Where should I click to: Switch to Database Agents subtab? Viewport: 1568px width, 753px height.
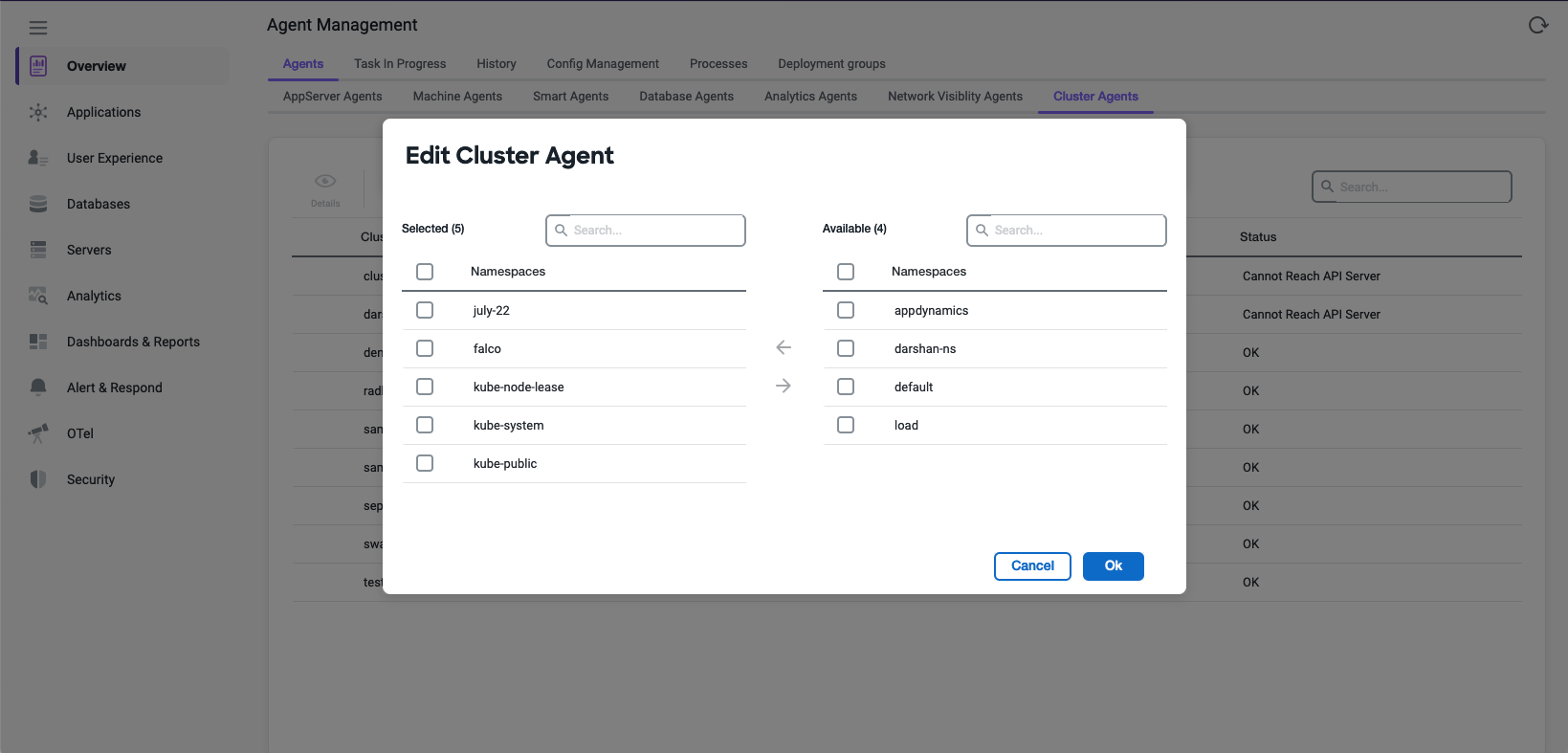click(x=687, y=97)
